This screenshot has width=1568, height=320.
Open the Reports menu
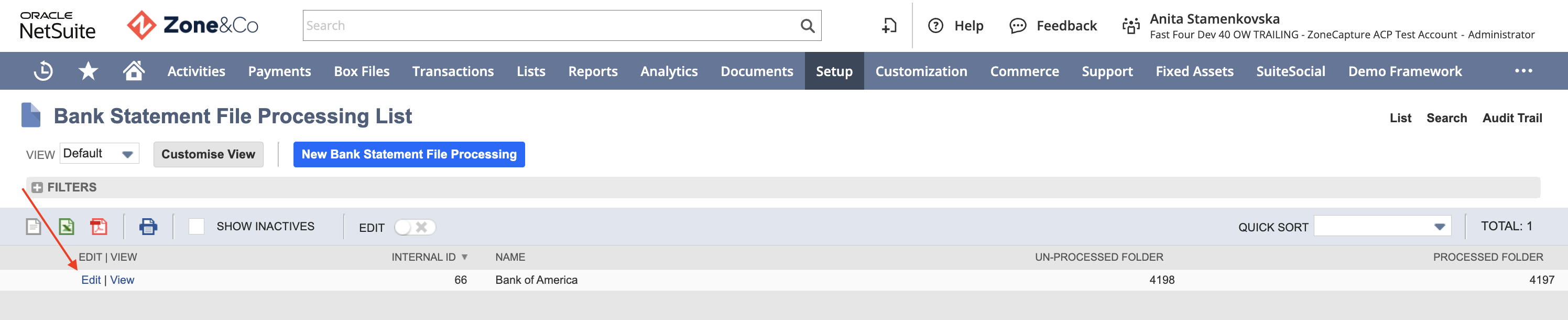(x=593, y=71)
